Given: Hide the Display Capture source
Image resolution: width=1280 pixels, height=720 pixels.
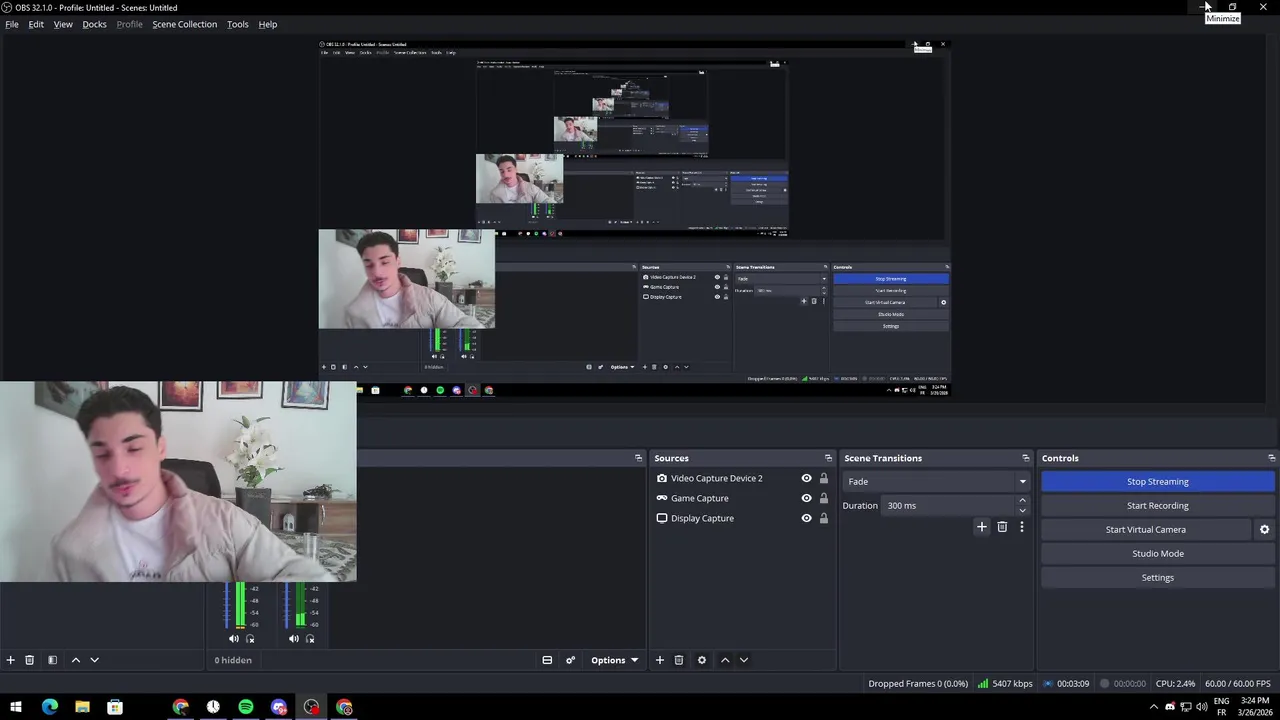Looking at the screenshot, I should (x=806, y=518).
